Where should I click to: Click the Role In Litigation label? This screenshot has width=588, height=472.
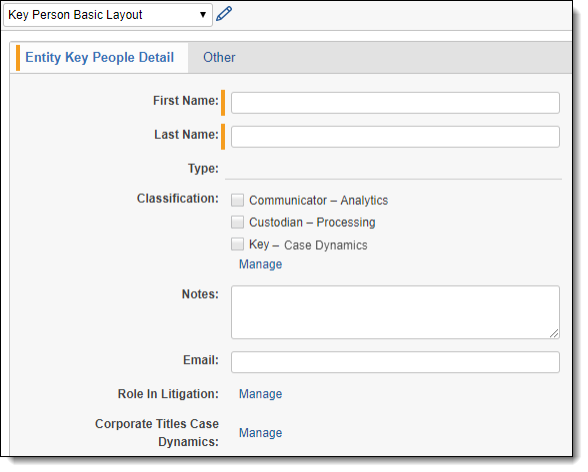[168, 394]
